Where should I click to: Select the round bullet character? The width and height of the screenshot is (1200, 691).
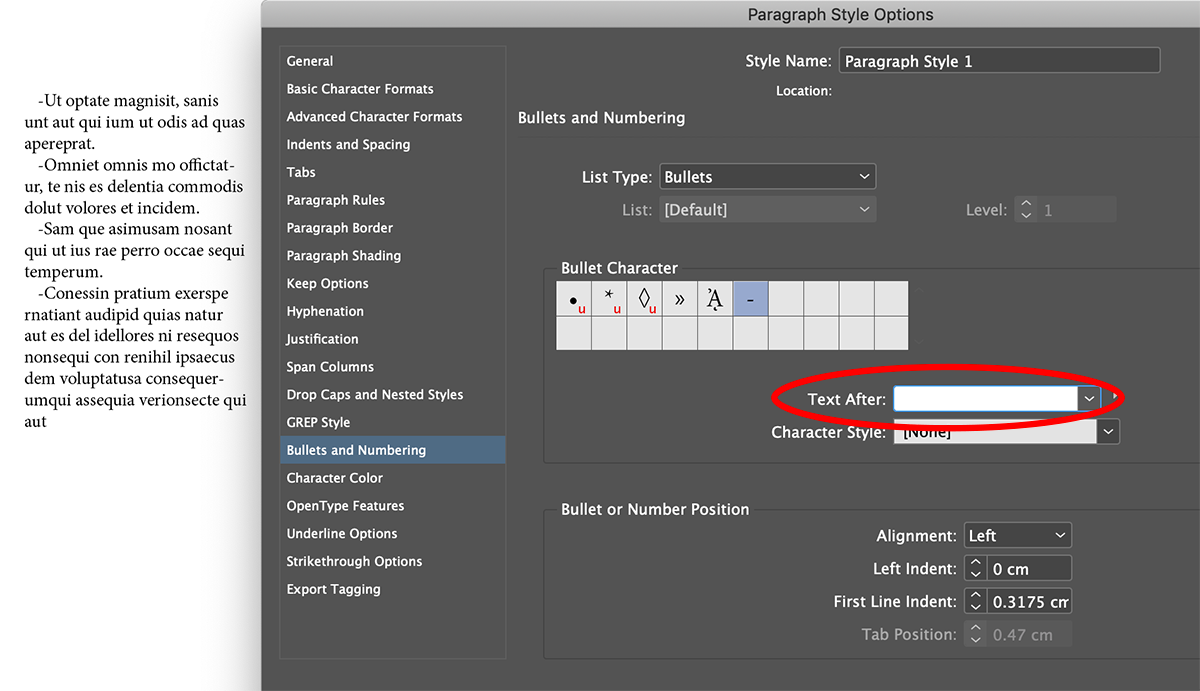click(x=574, y=297)
